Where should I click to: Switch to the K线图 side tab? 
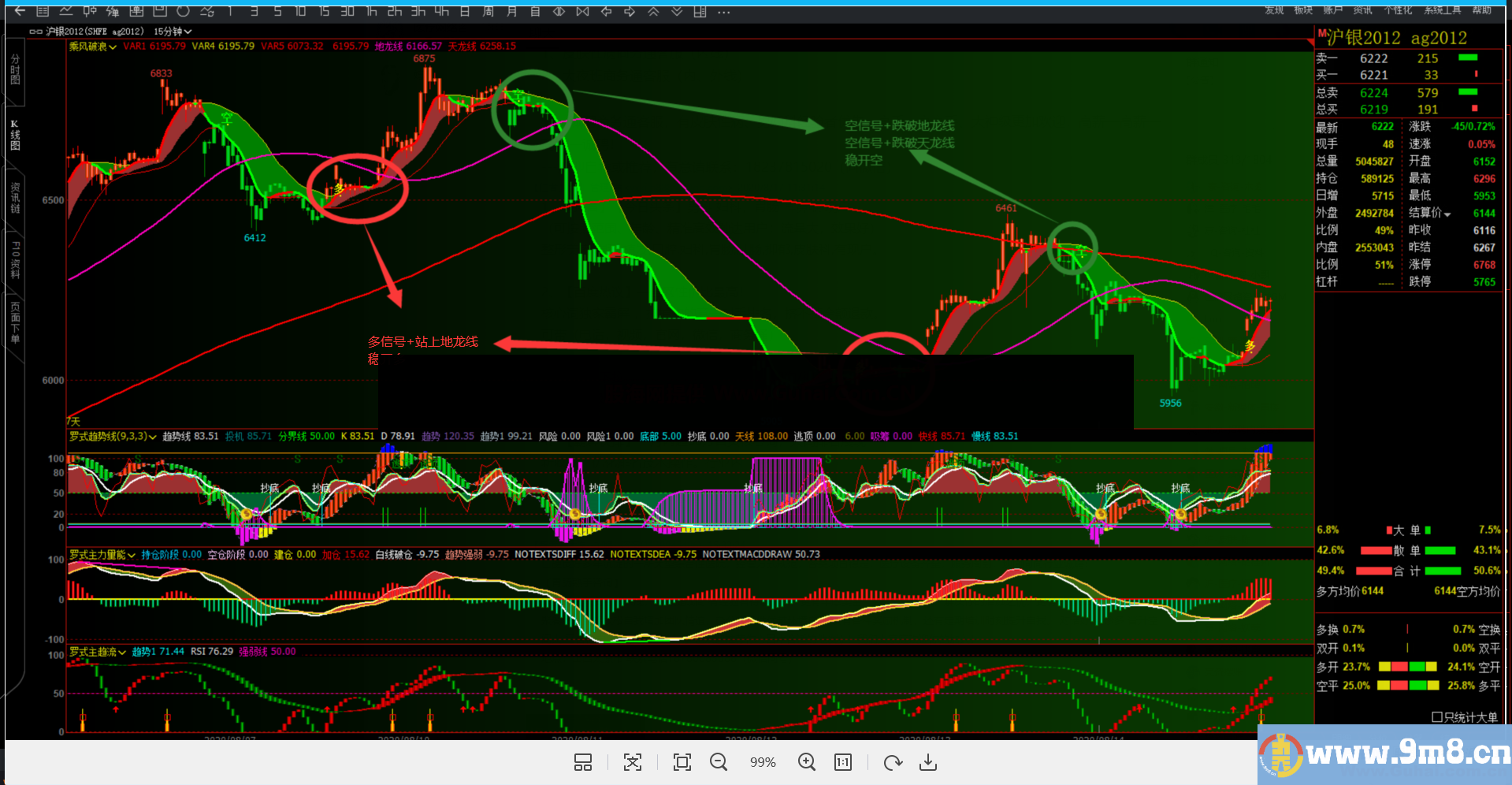coord(15,135)
